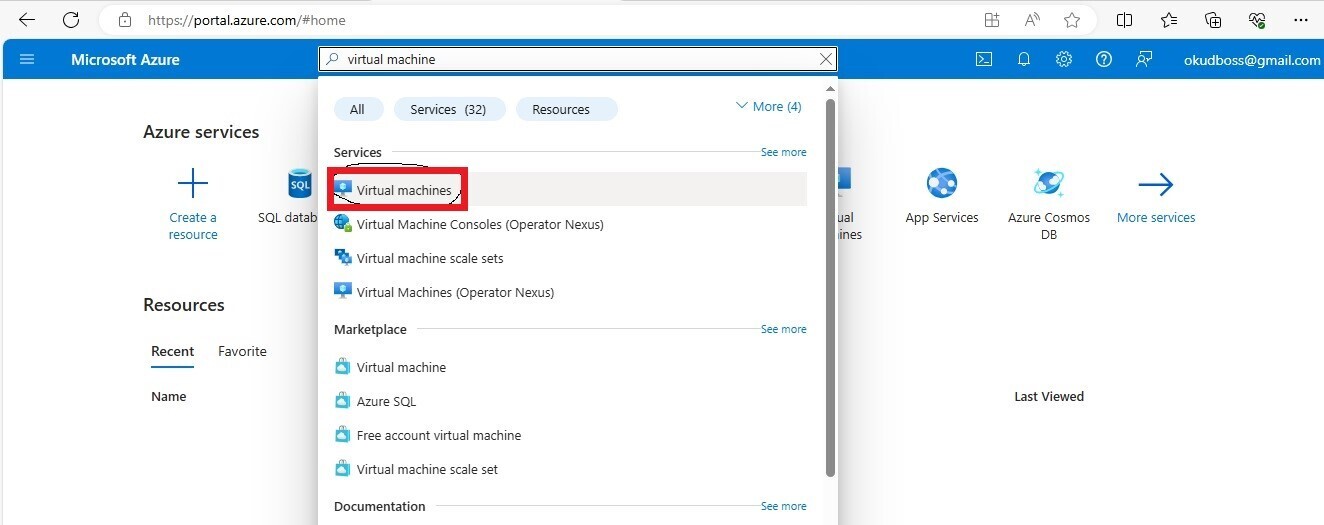Filter results by Resources pill
Screen dimensions: 1324x525
click(x=566, y=109)
